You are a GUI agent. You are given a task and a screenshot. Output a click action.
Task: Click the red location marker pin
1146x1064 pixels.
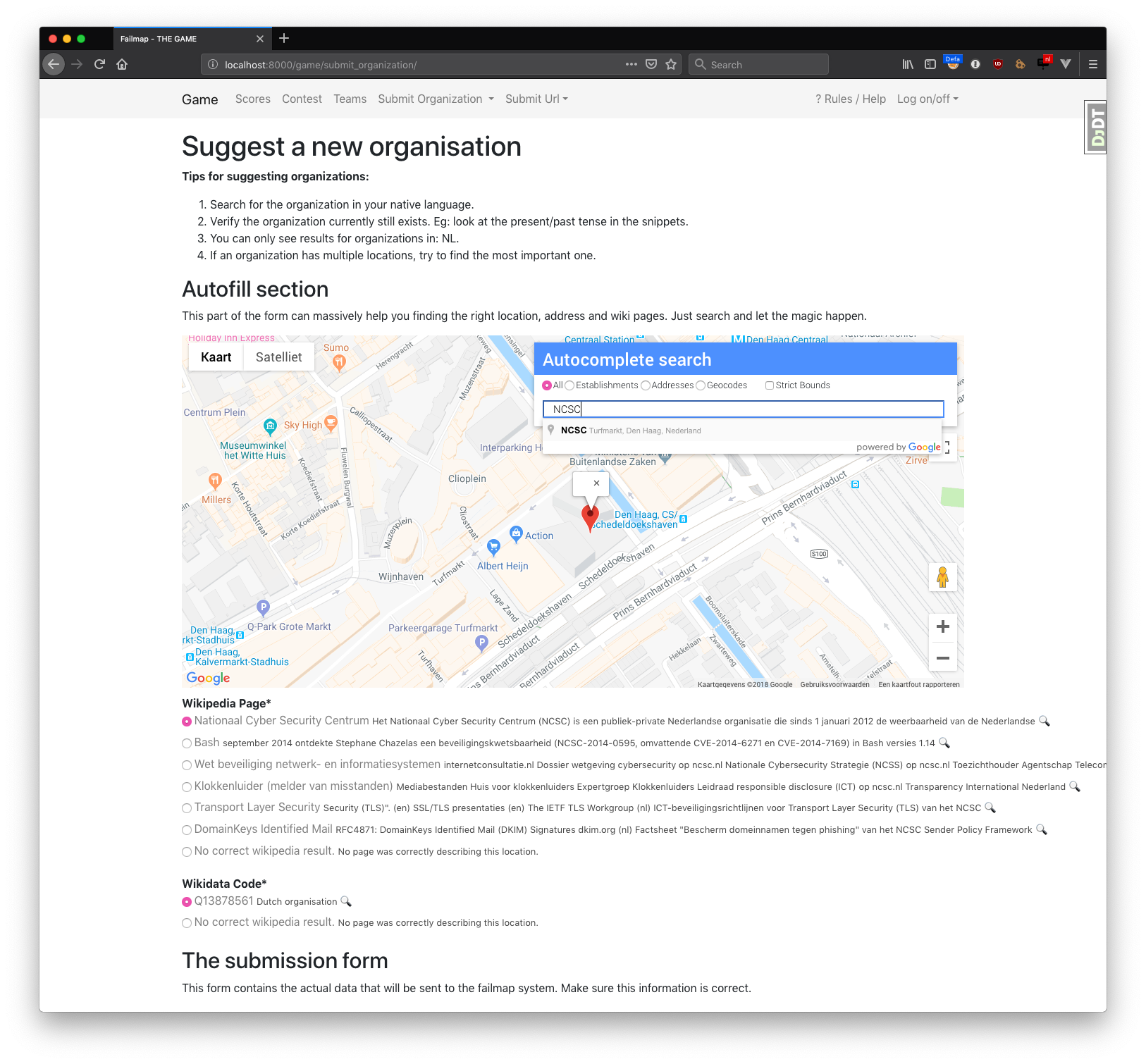pos(590,517)
